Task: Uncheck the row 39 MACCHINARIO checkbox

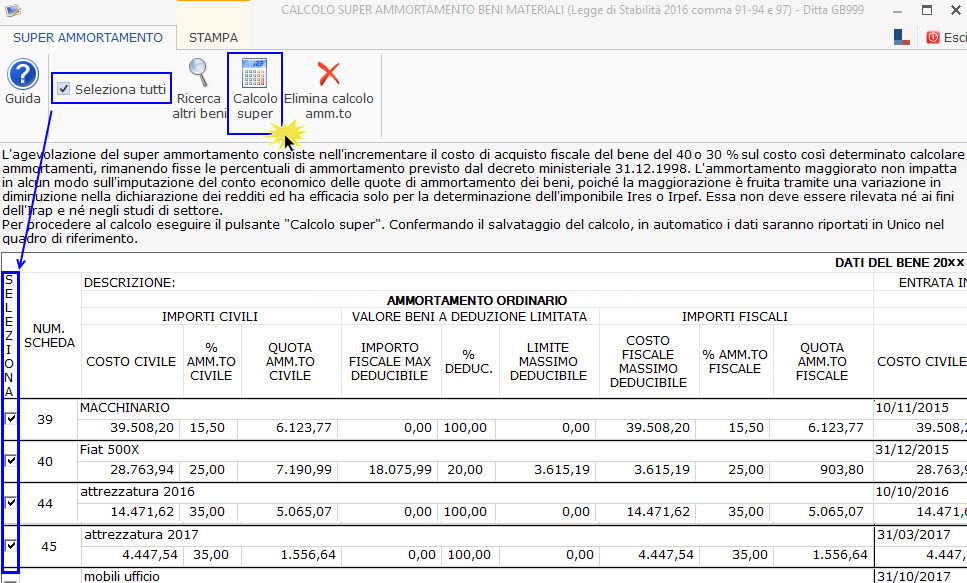Action: point(11,418)
